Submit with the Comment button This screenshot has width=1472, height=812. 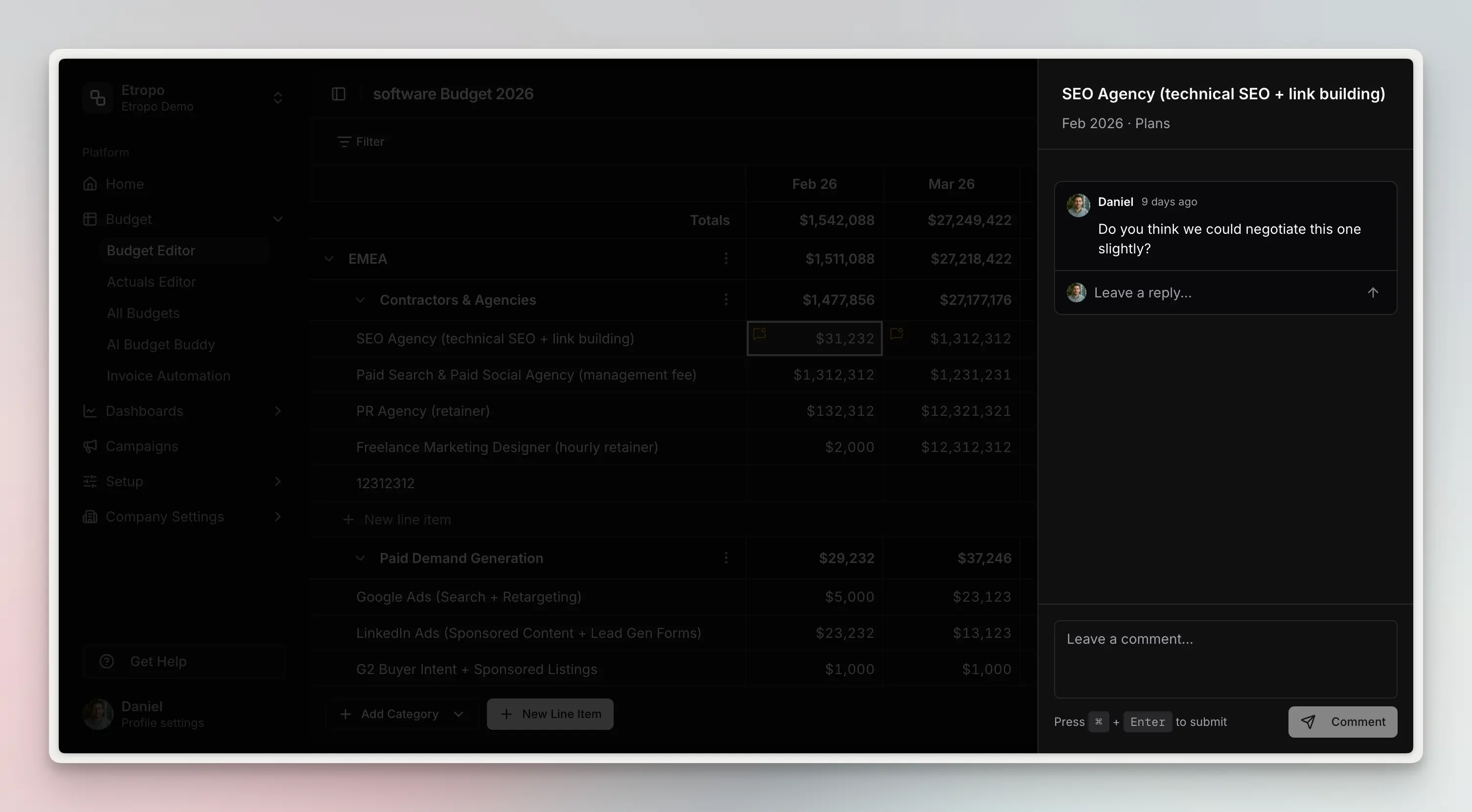click(1343, 721)
